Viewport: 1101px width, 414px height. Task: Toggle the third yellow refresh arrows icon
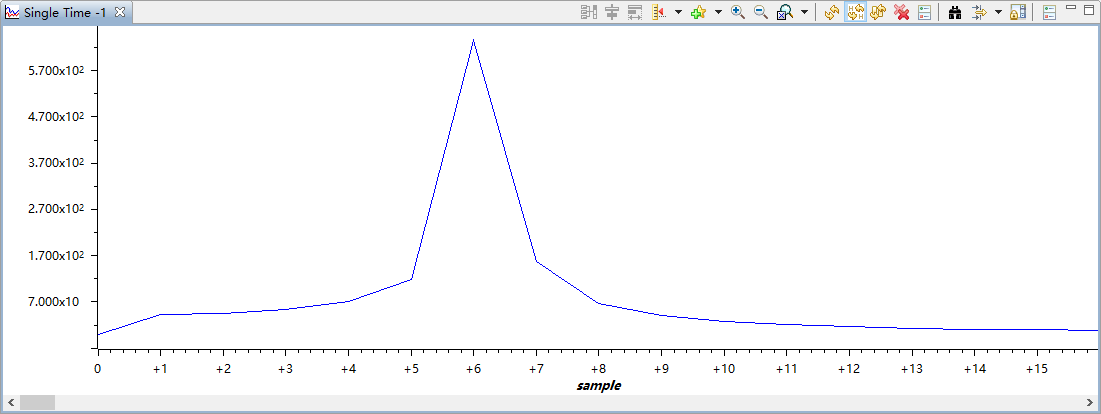coord(878,12)
